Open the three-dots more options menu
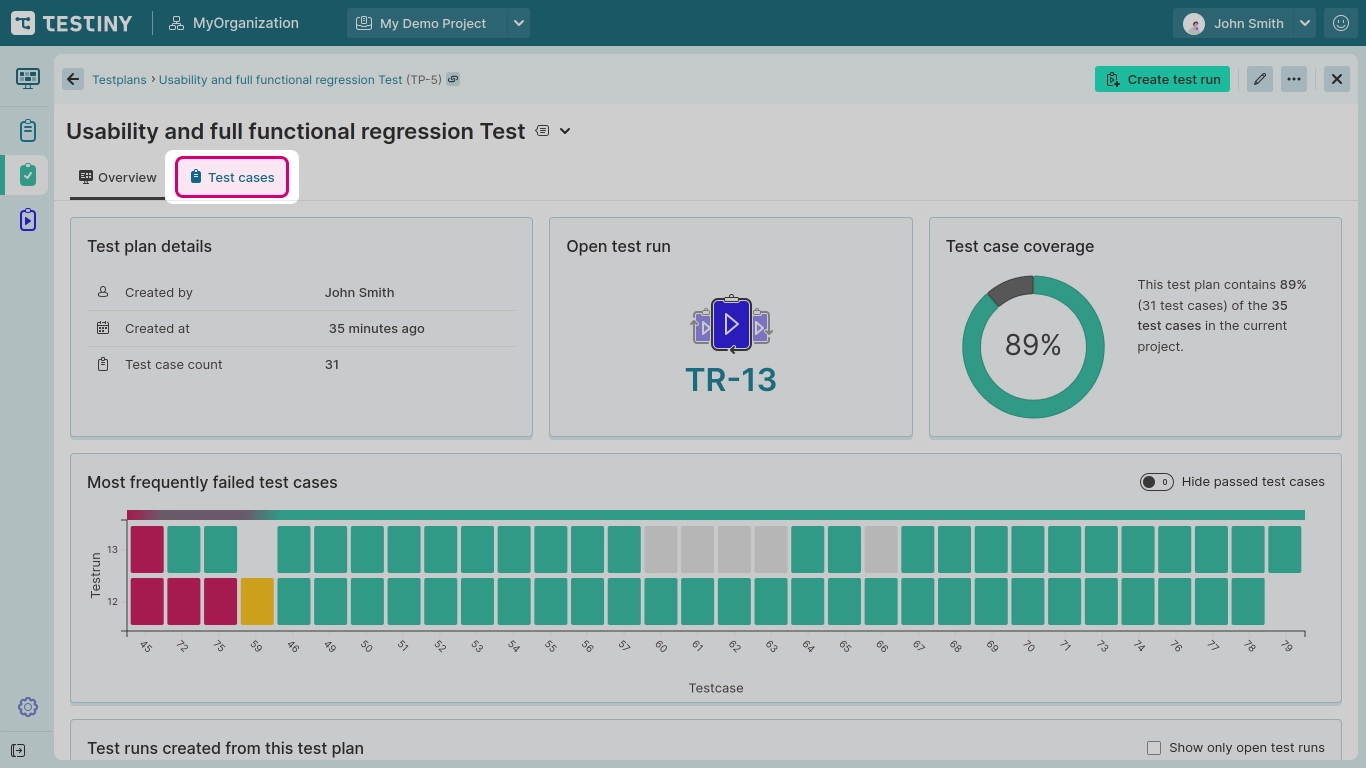This screenshot has height=768, width=1366. (x=1294, y=79)
